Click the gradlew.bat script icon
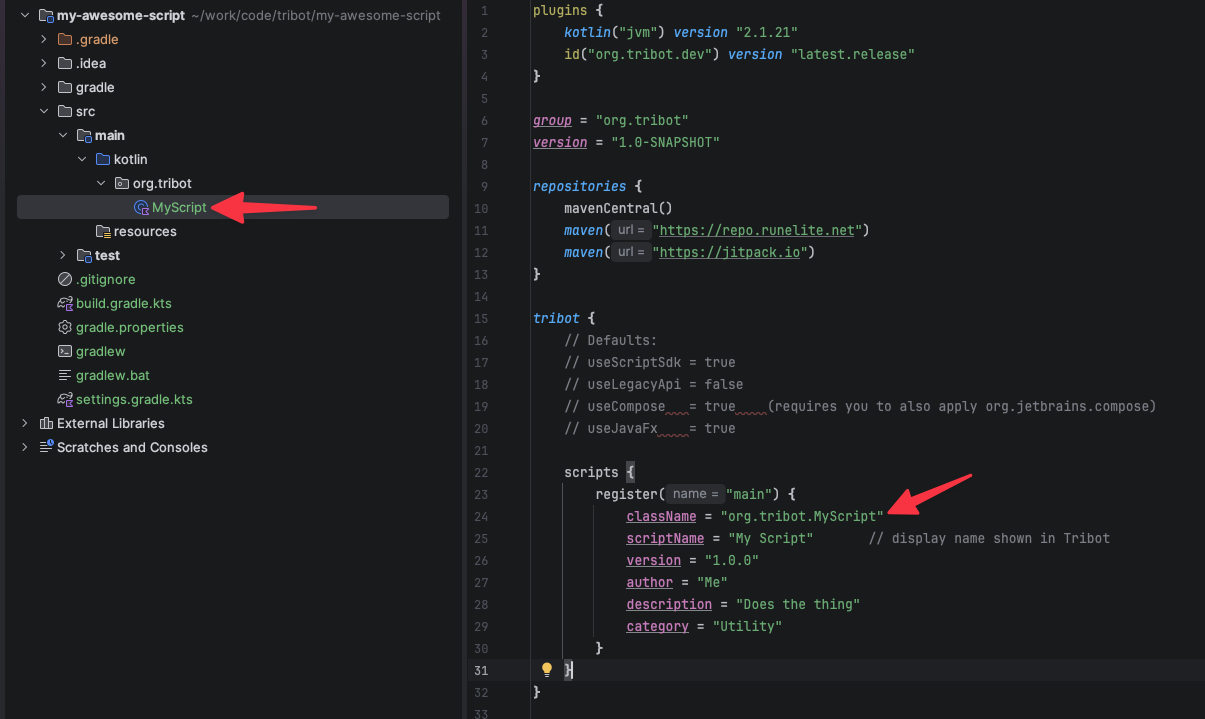 [x=64, y=375]
